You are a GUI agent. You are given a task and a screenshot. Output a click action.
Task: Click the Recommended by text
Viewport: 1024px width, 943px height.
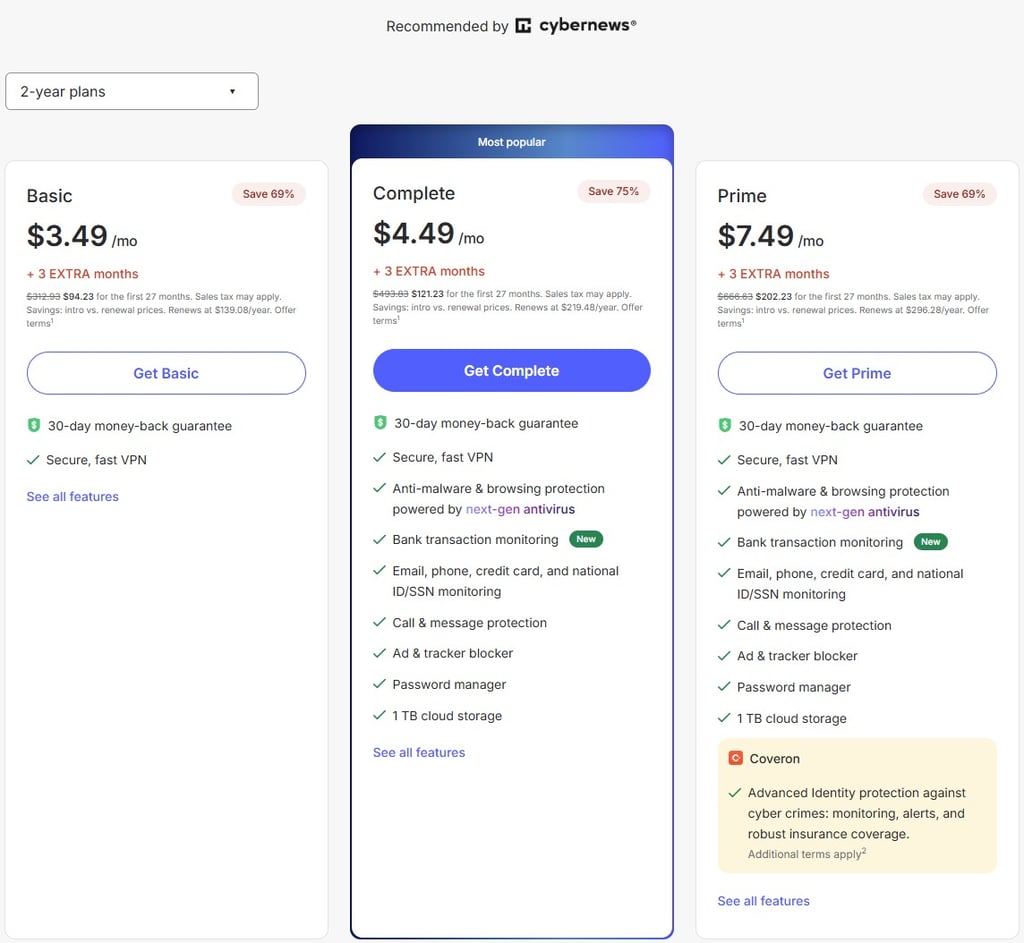click(447, 26)
